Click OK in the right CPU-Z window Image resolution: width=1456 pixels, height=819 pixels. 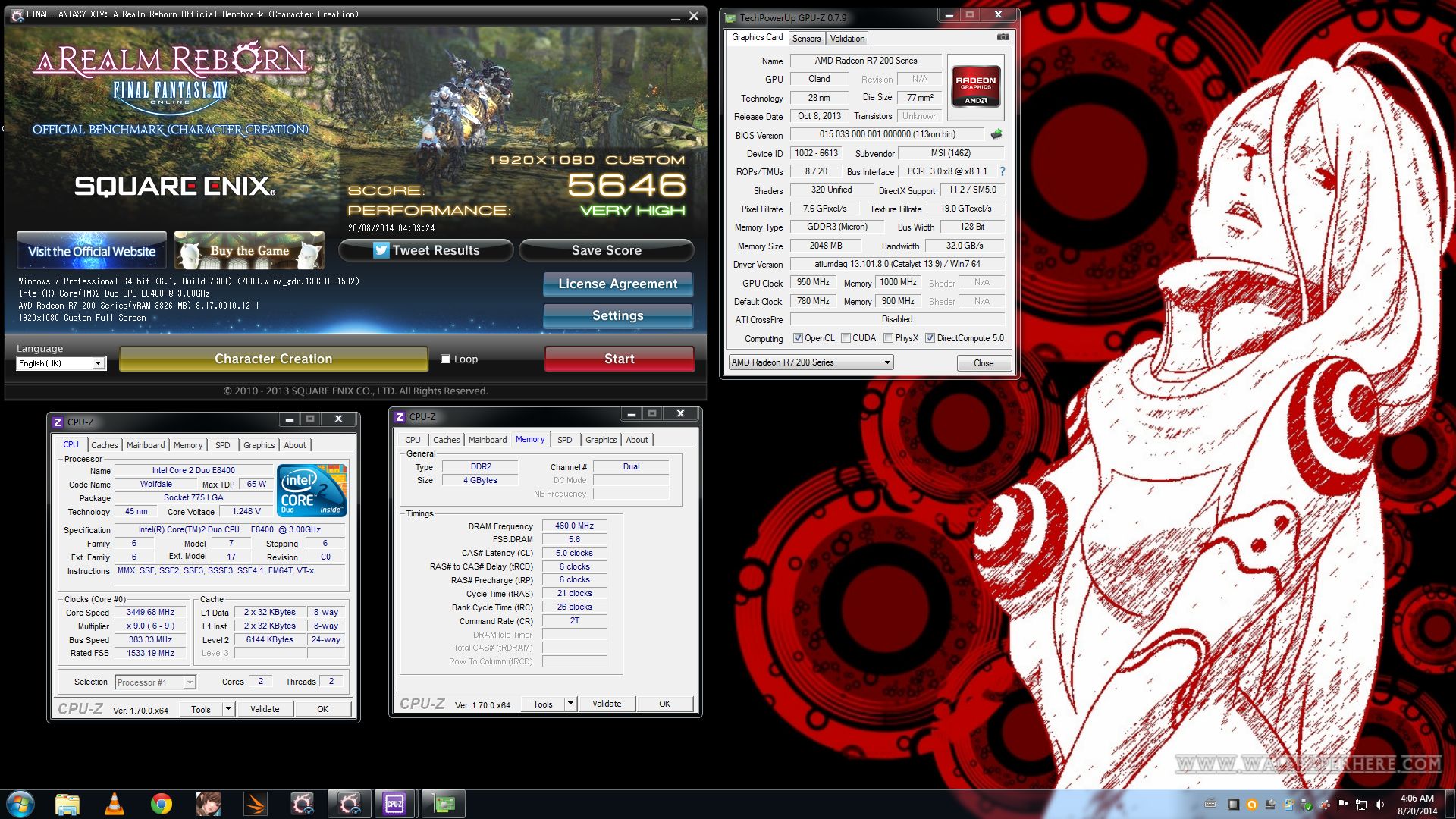coord(665,704)
